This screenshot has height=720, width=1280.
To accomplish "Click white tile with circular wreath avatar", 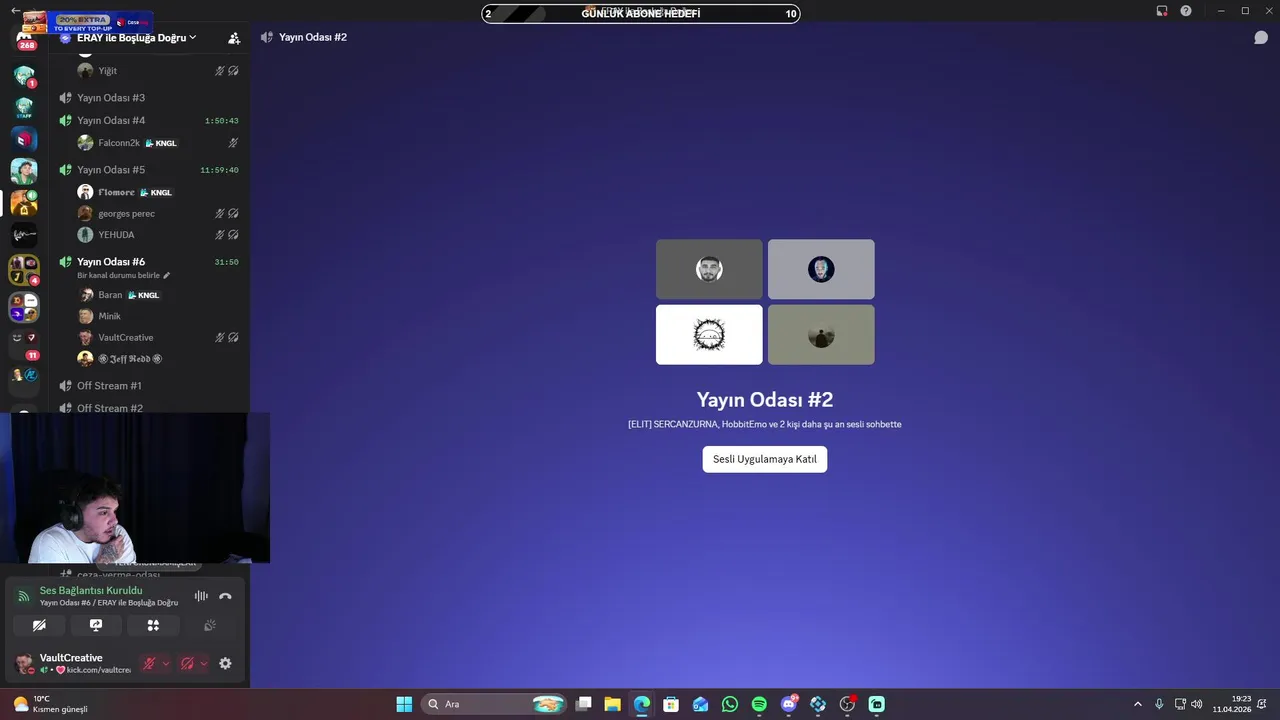I will coord(709,335).
